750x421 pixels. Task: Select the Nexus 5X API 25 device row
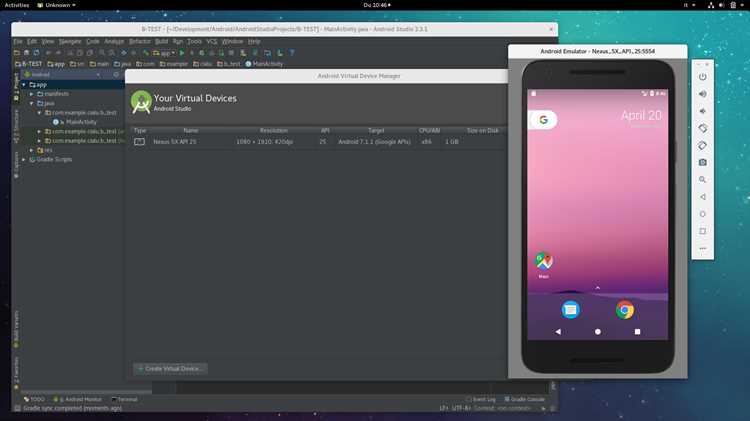316,142
